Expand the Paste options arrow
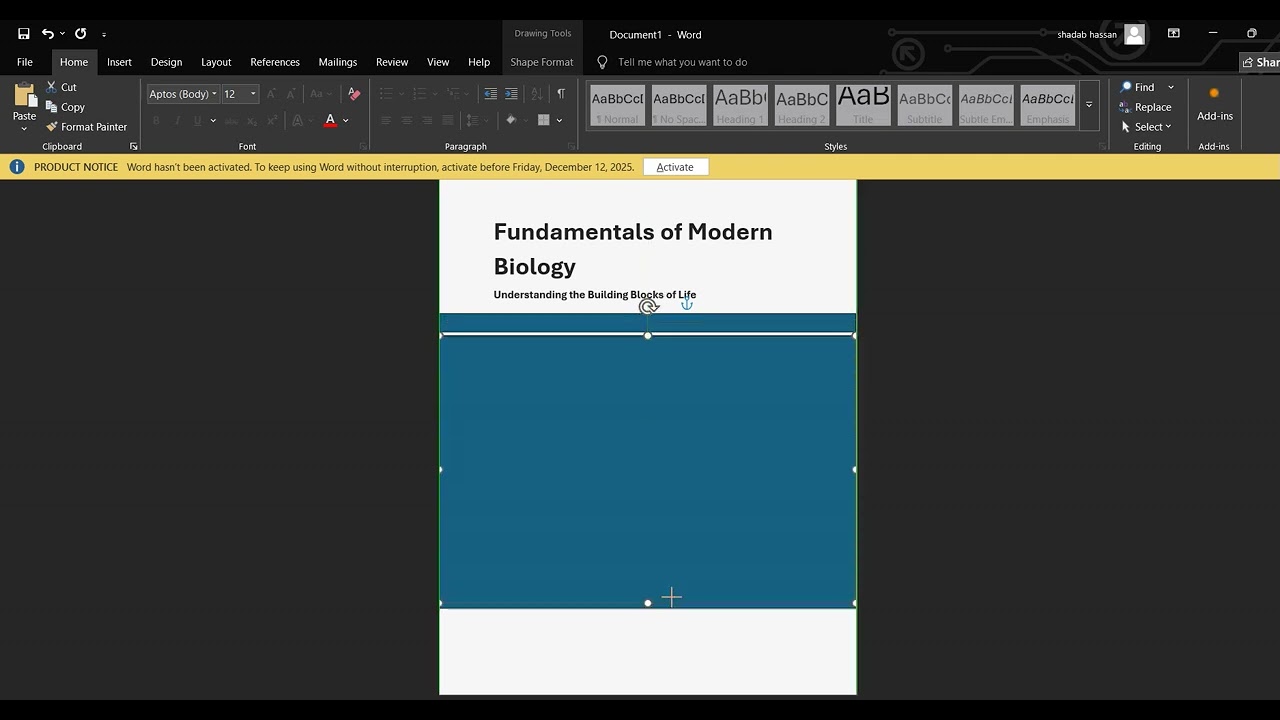Screen dimensions: 1280x720 [24, 128]
